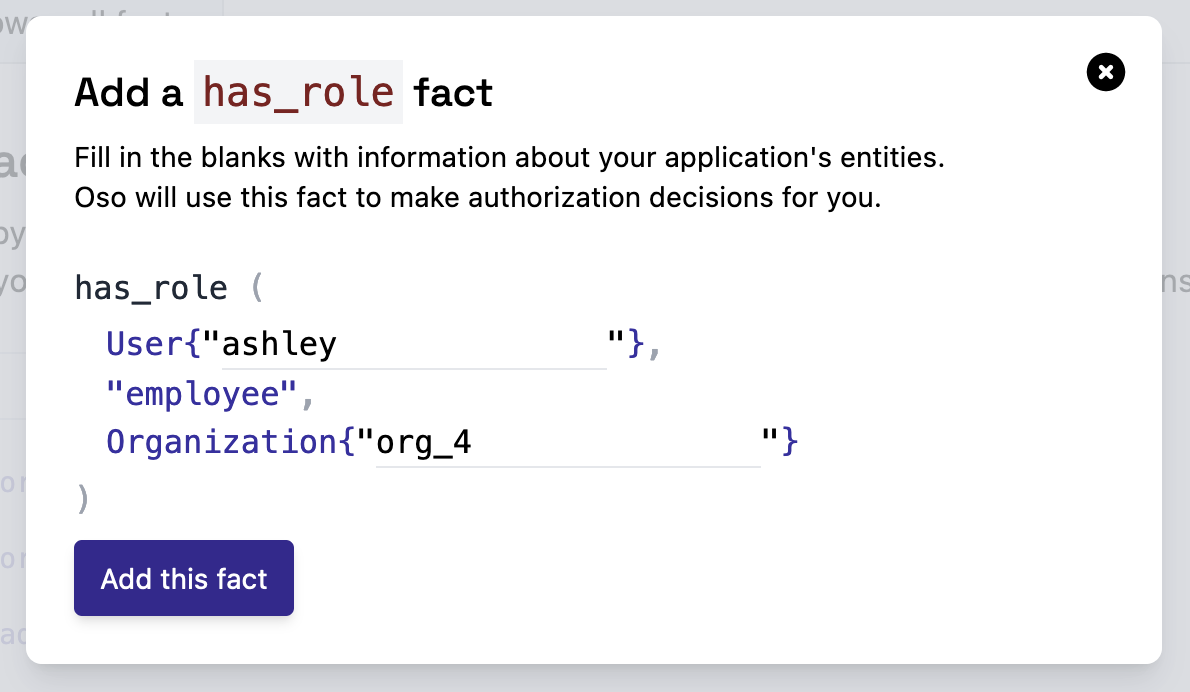Screen dimensions: 1190x692
Task: Click the User ID field containing ashley
Action: pyautogui.click(x=413, y=345)
